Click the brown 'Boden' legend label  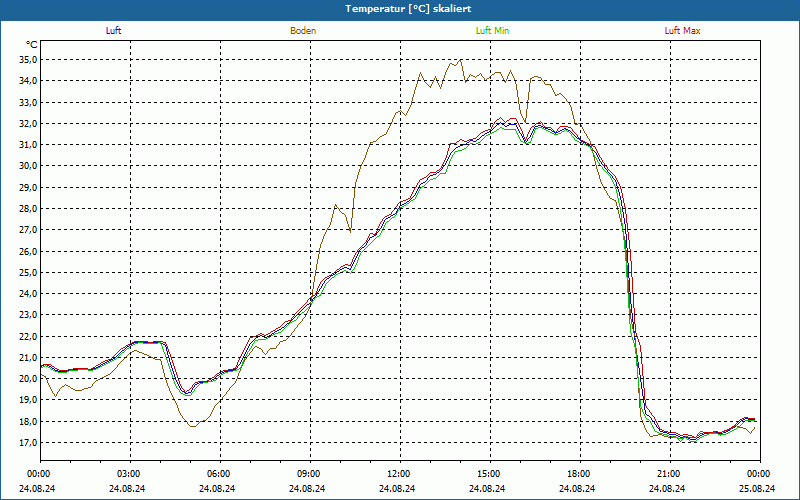303,31
